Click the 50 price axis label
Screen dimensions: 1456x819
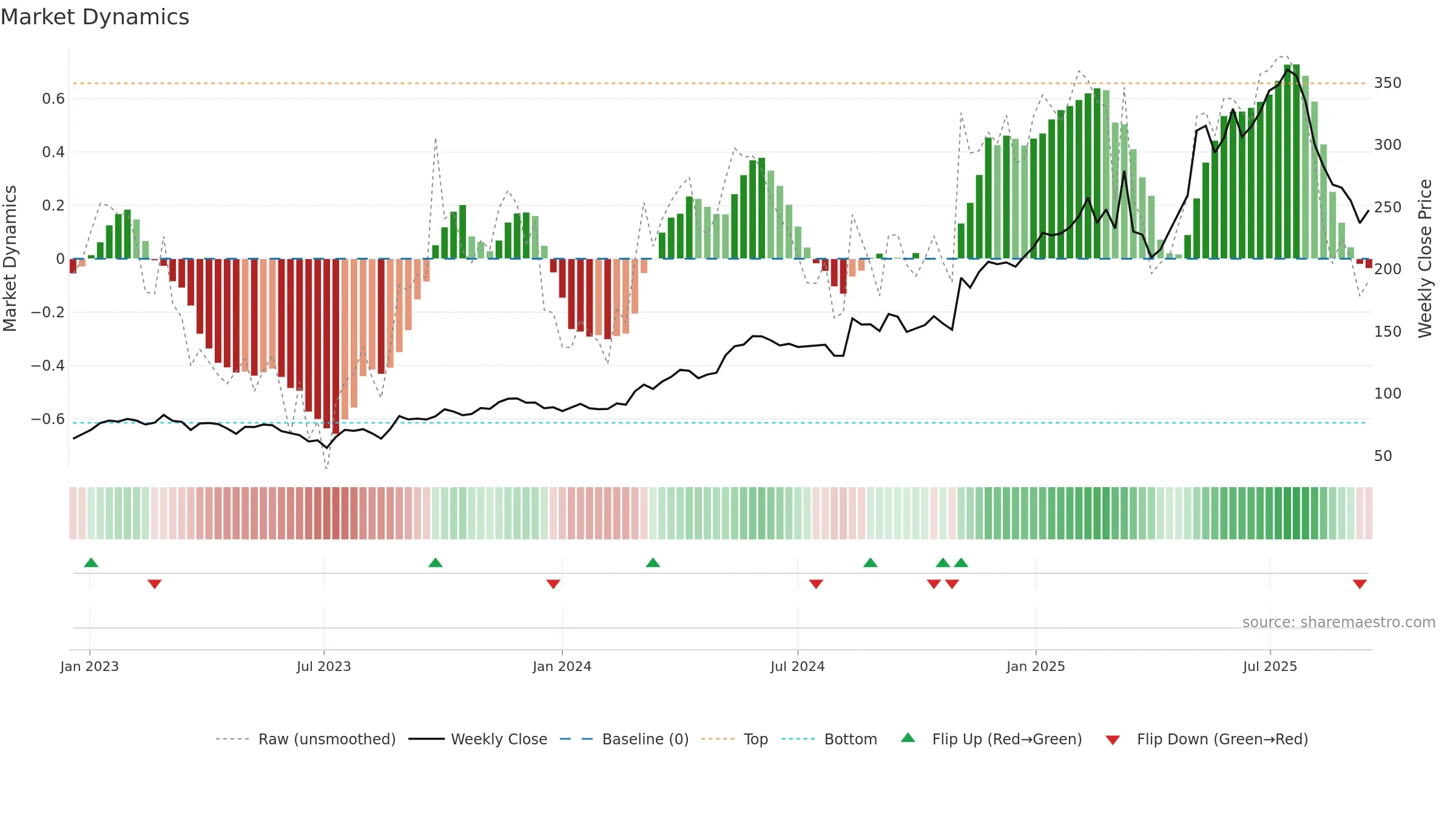click(x=1383, y=456)
